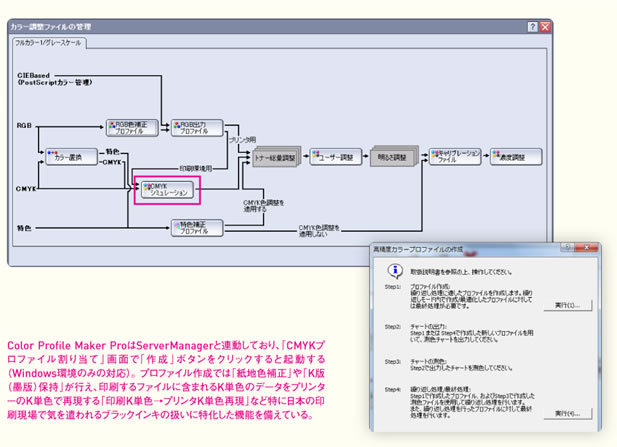Click Step4 実行 button
The image size is (617, 447).
[x=568, y=414]
